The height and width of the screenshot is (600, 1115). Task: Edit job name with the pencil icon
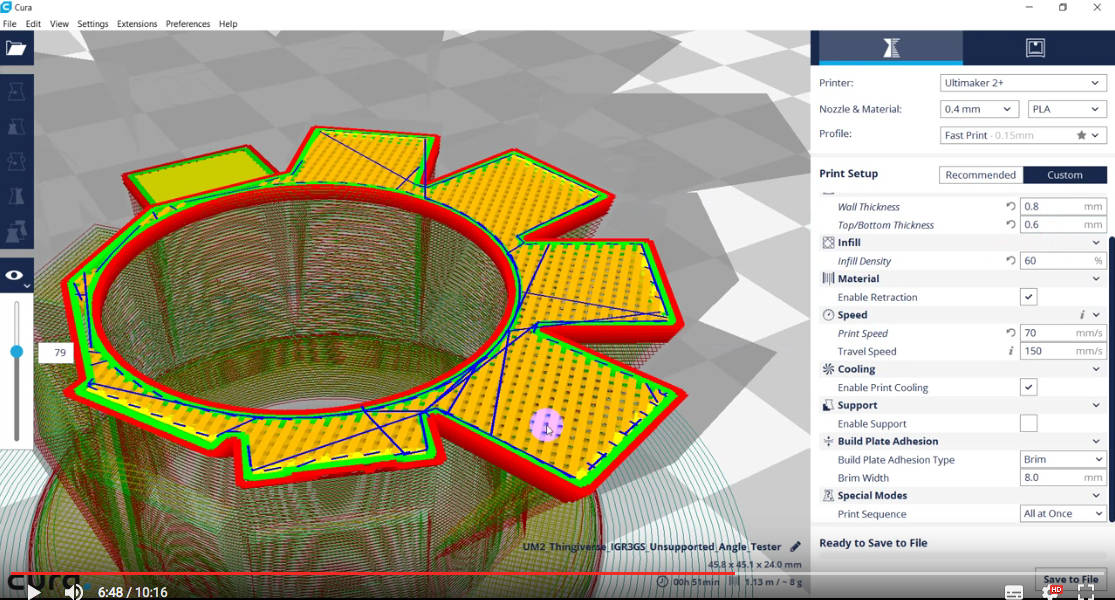795,547
